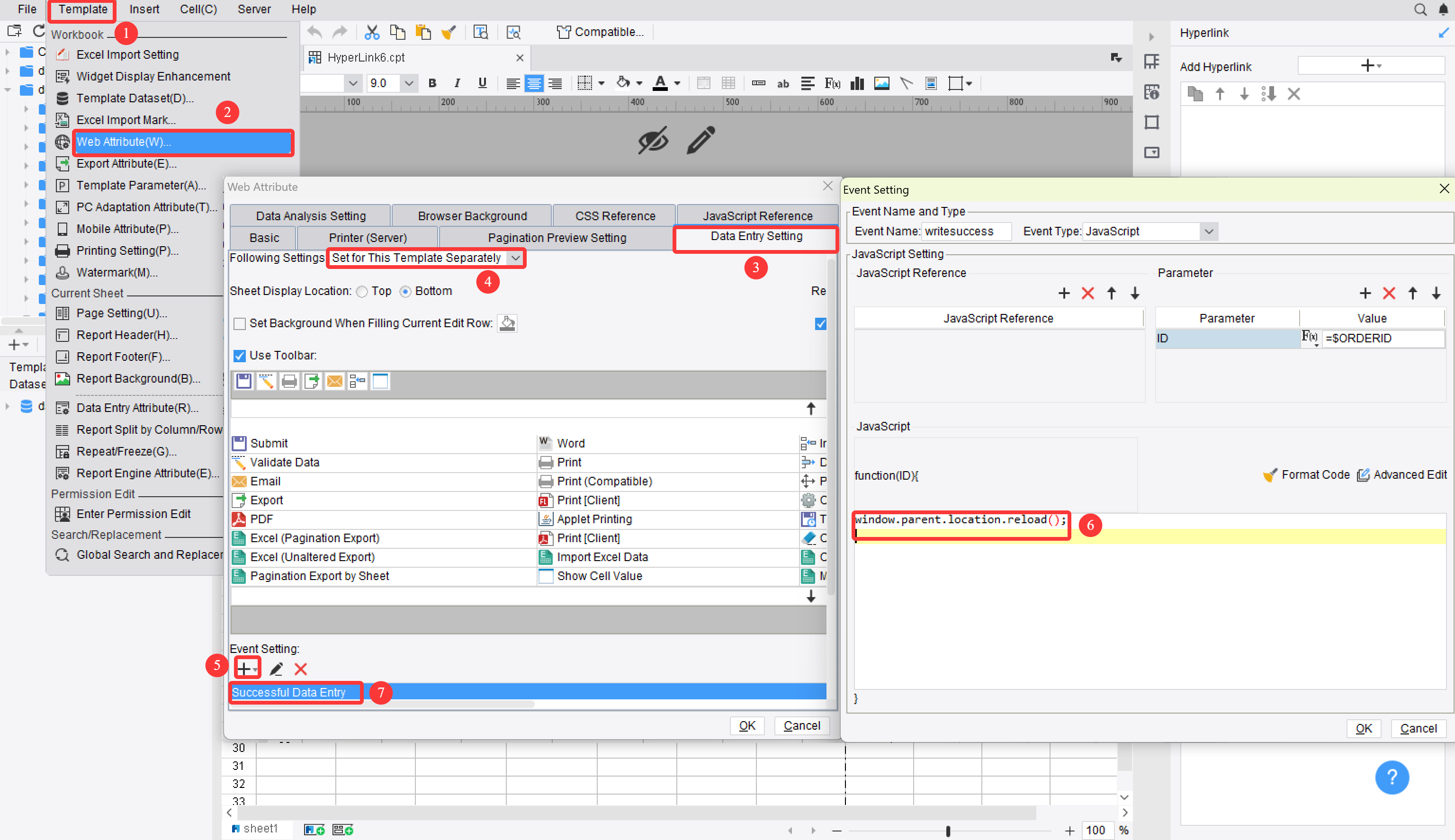Open the Template menu

coord(82,9)
